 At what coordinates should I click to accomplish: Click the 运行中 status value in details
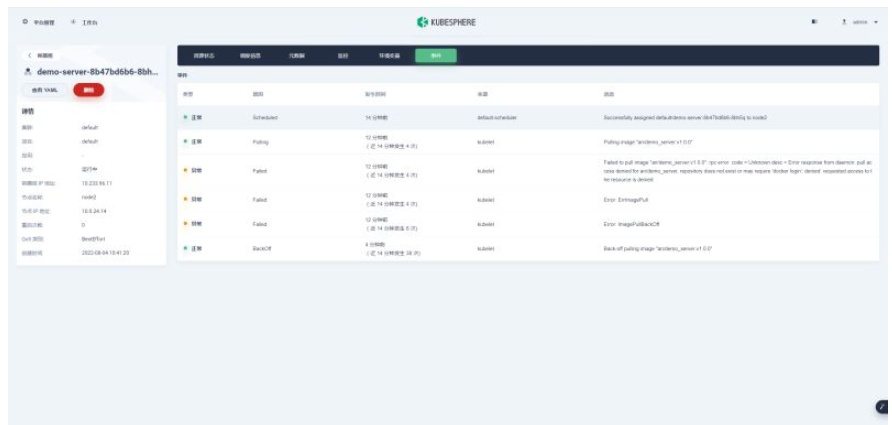tap(89, 169)
